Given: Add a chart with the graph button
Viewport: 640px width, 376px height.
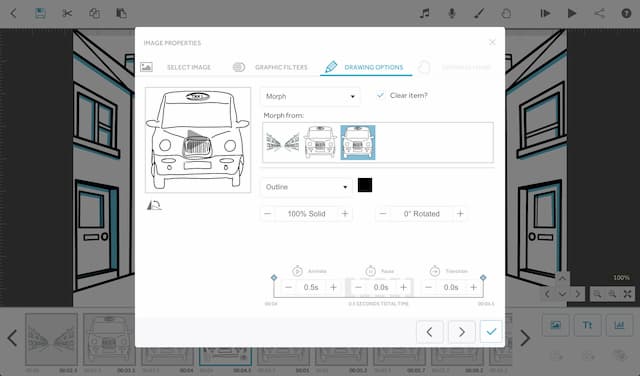Looking at the screenshot, I should [x=619, y=325].
